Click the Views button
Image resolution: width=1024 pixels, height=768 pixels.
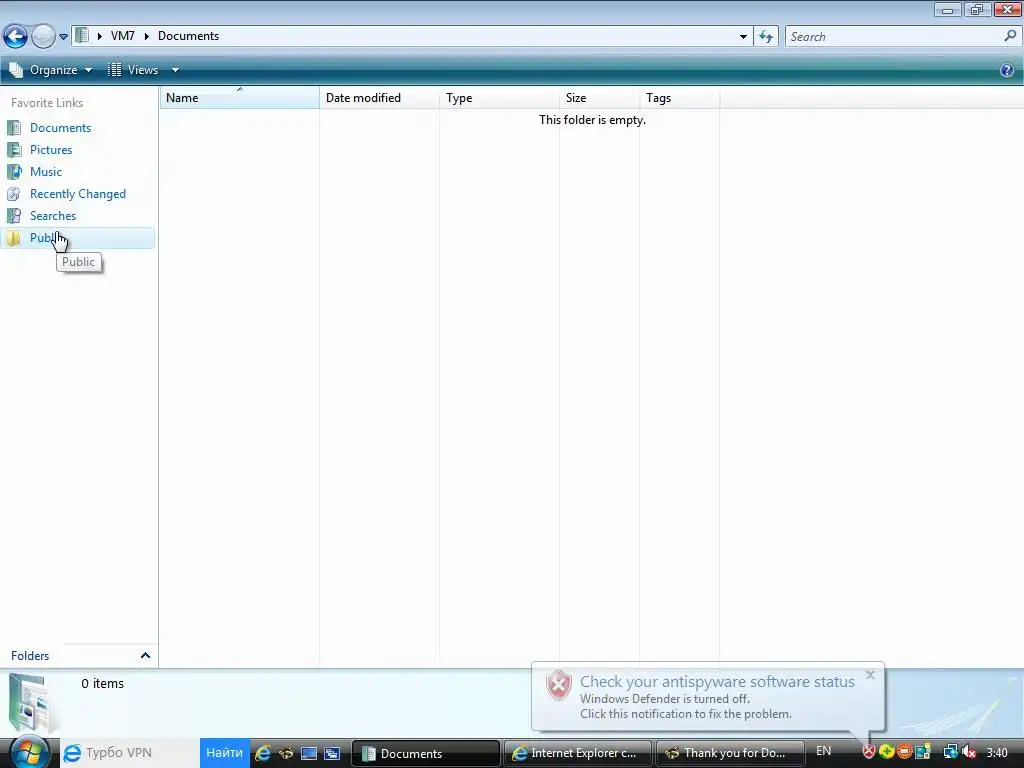pos(133,70)
